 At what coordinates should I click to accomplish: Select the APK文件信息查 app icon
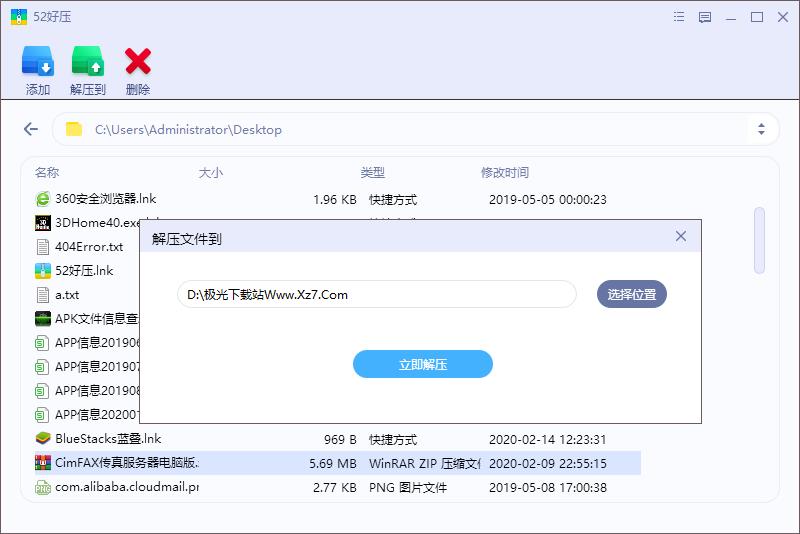[43, 319]
